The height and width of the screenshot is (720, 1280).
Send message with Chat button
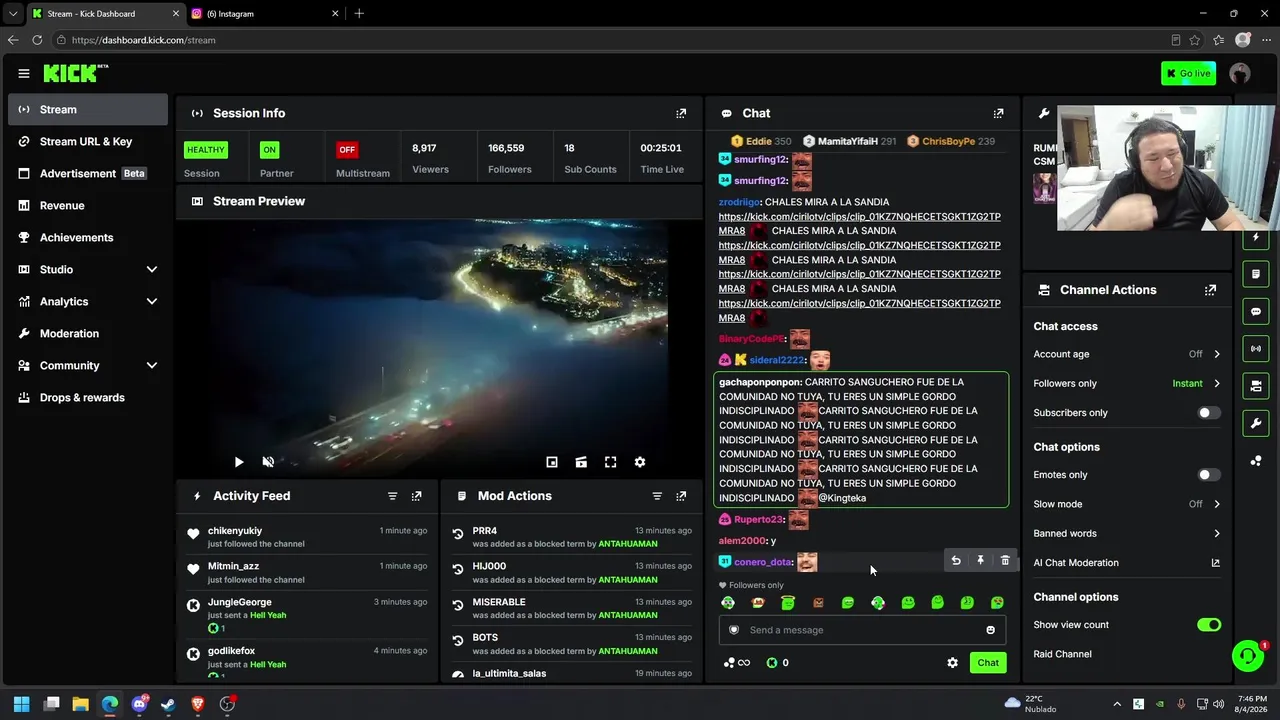(988, 663)
